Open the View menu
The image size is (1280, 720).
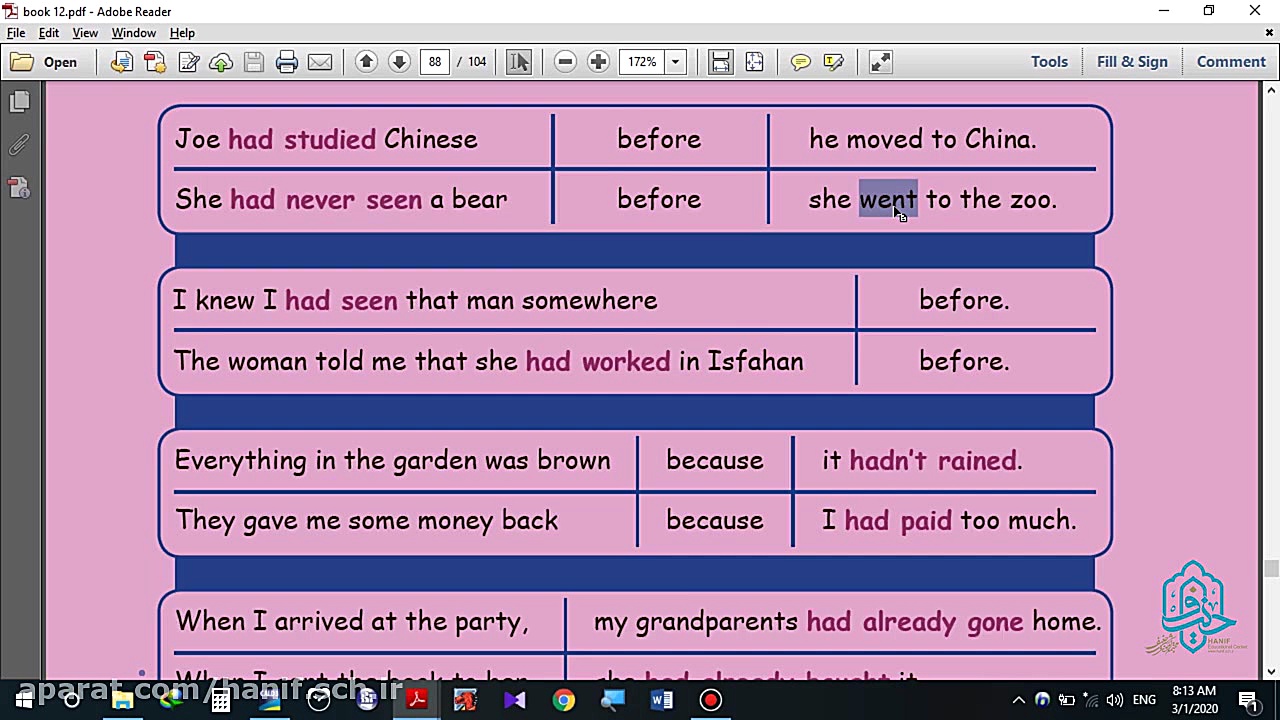85,33
